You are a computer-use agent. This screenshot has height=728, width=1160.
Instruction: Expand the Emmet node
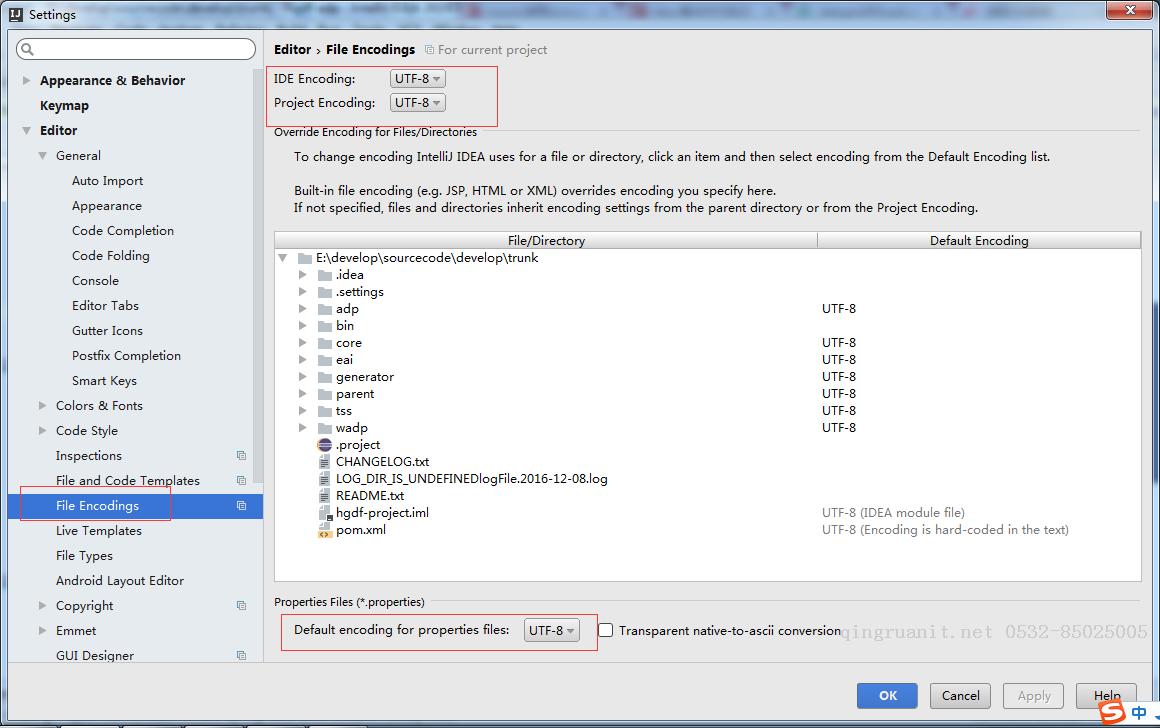point(42,630)
